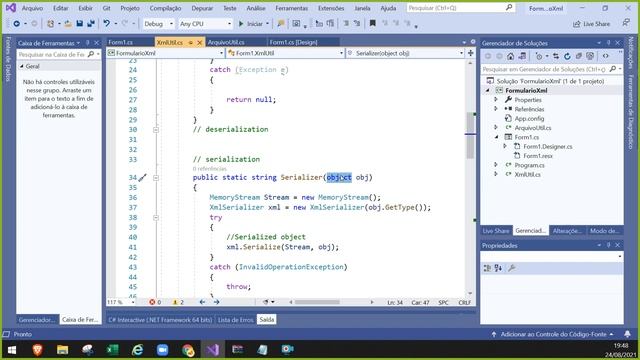Toggle auto-hide pin of Caixa de Ferramentas
This screenshot has height=360, width=640.
click(87, 42)
